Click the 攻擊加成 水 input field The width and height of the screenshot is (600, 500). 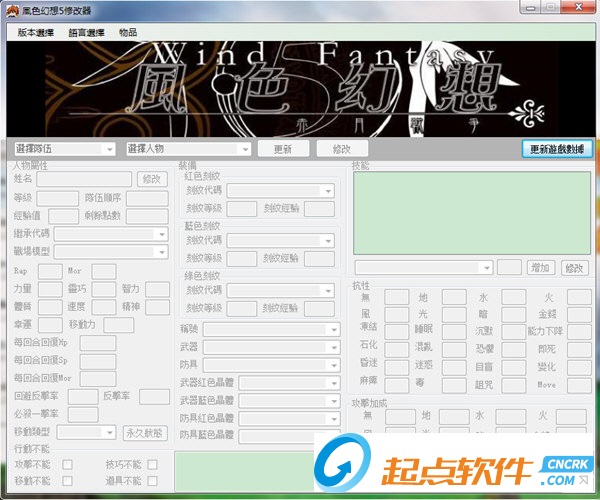[510, 417]
